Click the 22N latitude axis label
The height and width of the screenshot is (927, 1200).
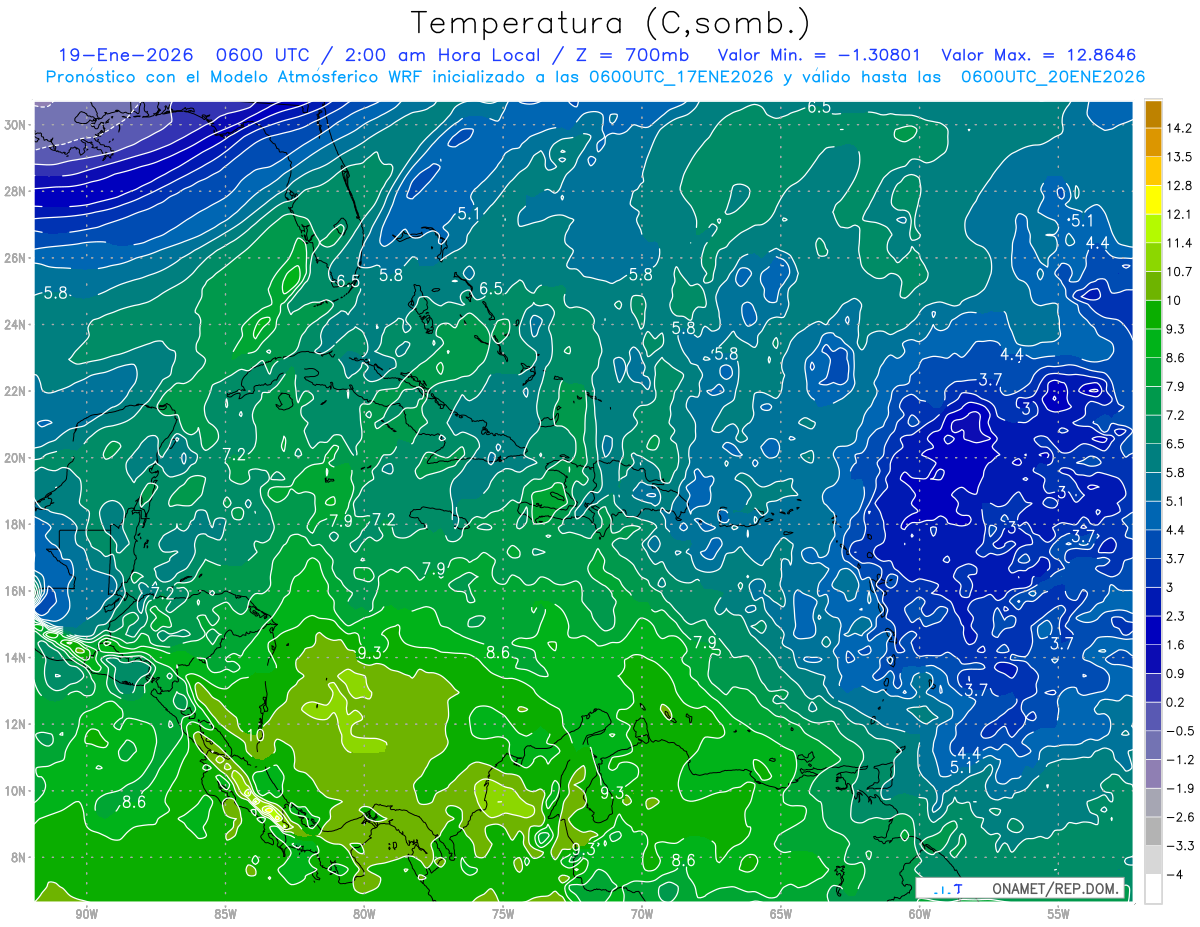click(x=16, y=391)
